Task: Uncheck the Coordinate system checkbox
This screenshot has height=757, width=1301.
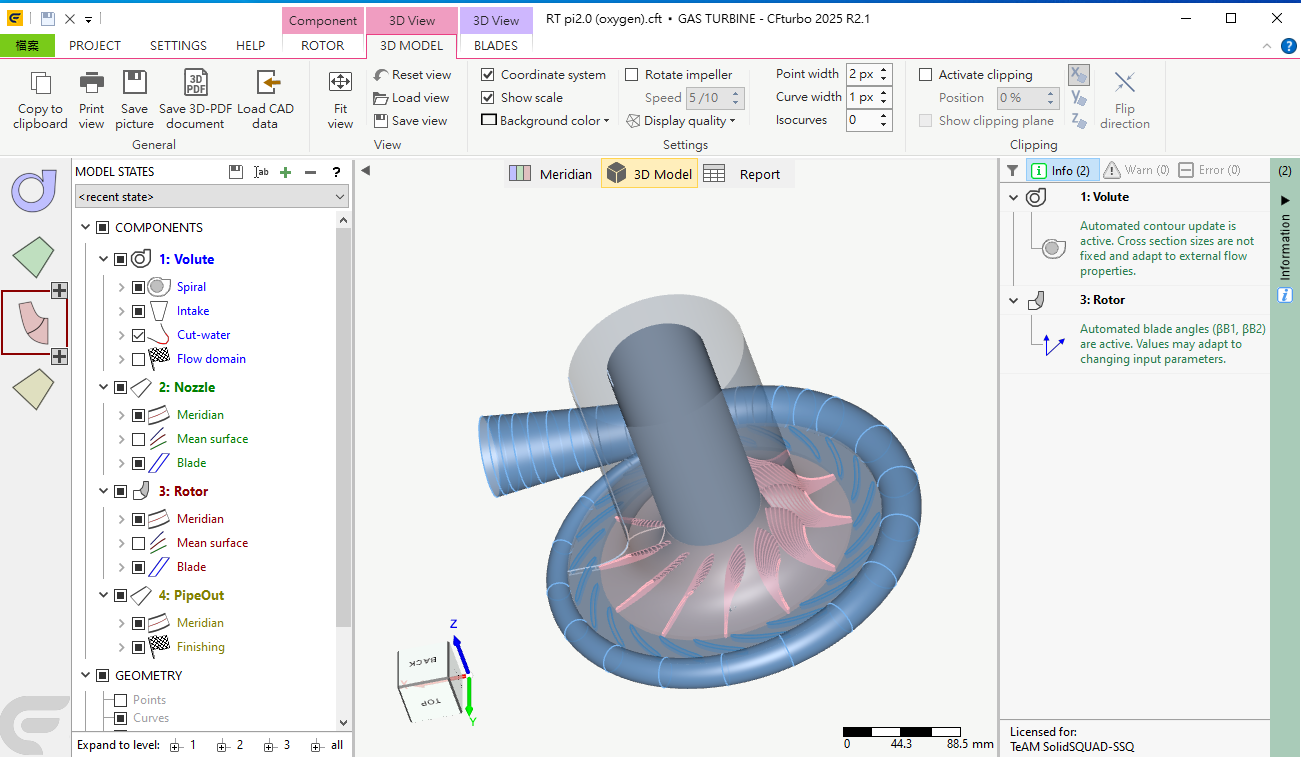Action: click(488, 75)
